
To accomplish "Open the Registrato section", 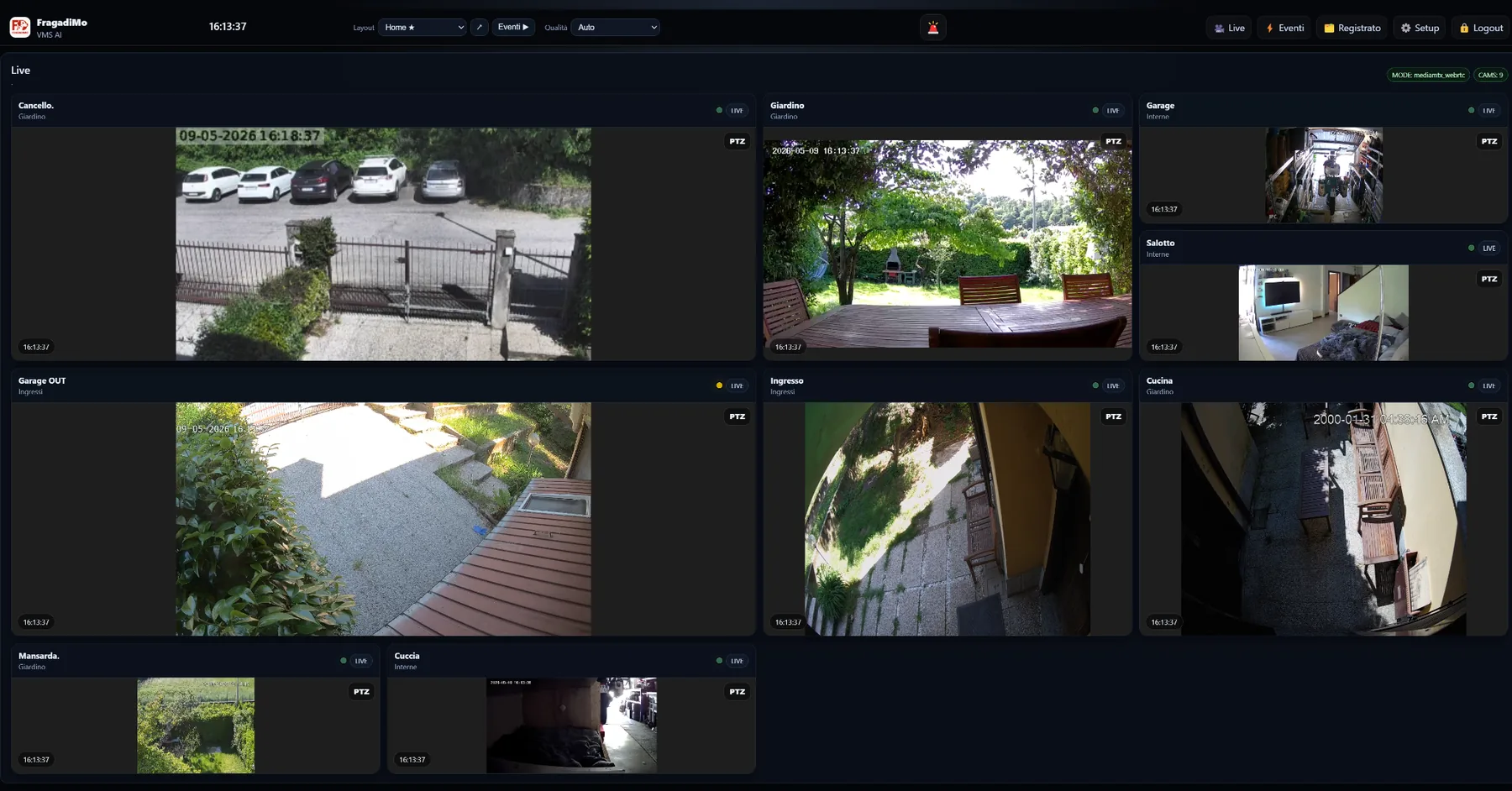I will 1352,28.
